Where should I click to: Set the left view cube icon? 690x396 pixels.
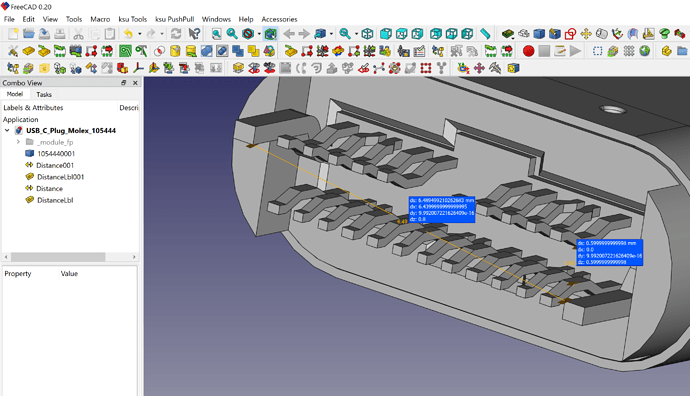point(467,34)
